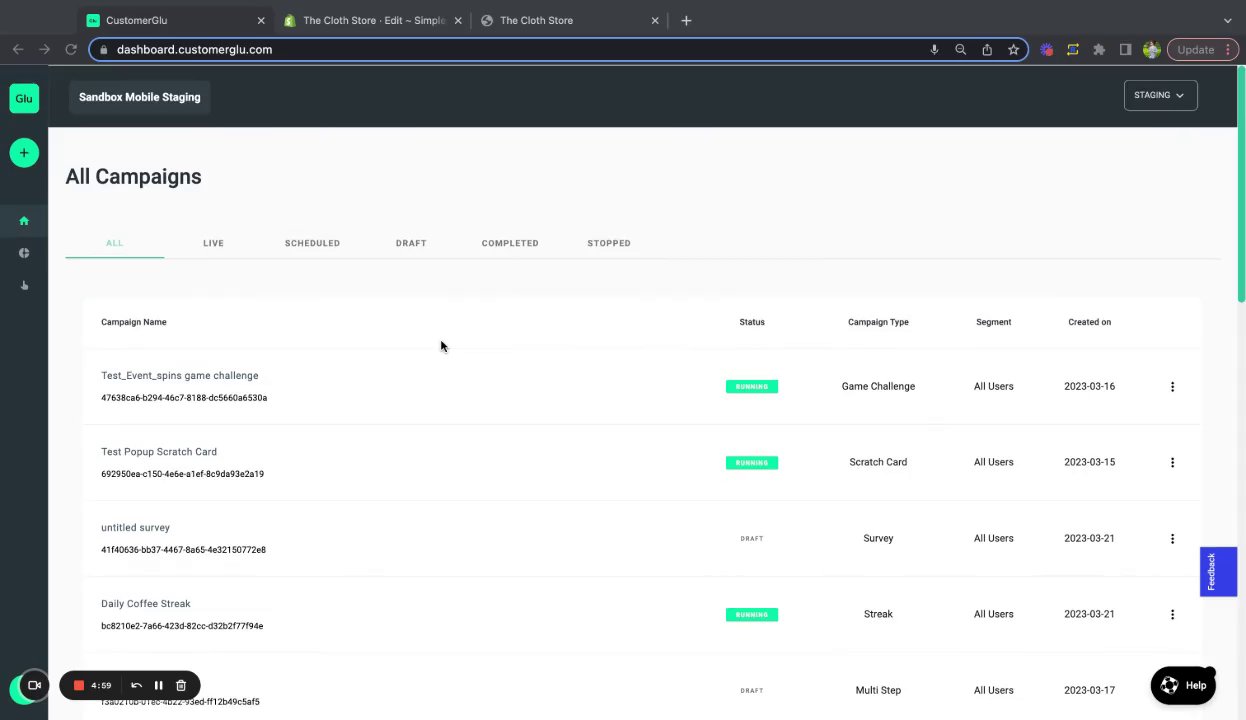Switch to the STOPPED campaigns tab
The height and width of the screenshot is (720, 1246).
[609, 243]
